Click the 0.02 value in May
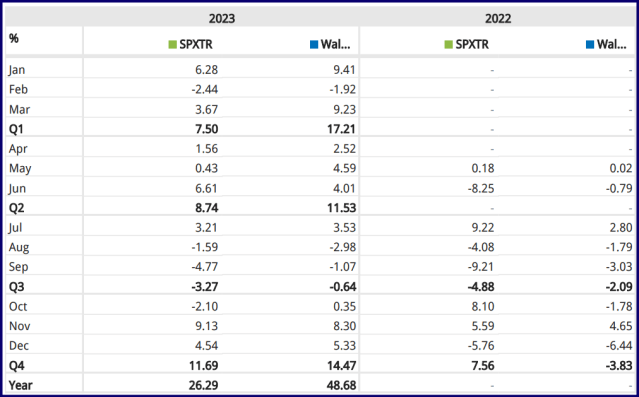 click(x=621, y=168)
